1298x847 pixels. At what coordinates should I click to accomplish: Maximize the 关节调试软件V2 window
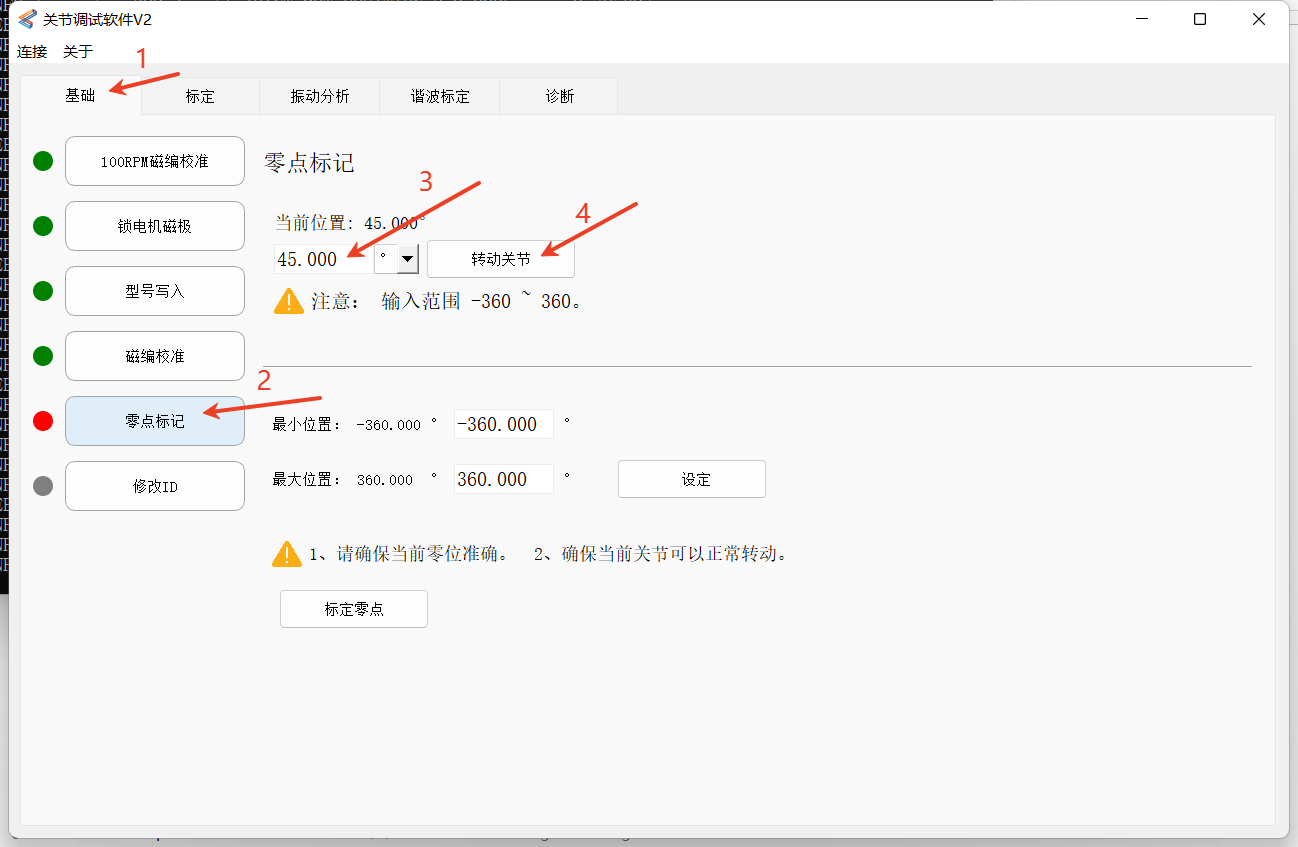[1200, 19]
